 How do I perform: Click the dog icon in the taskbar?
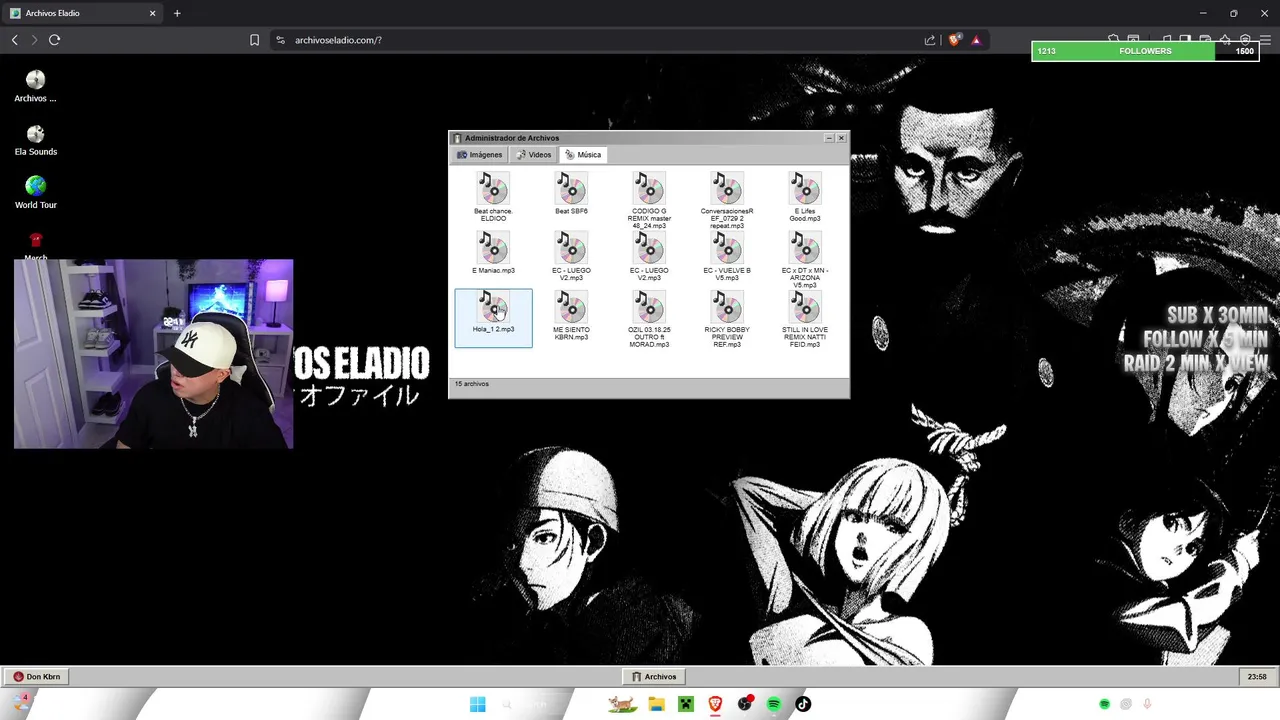[623, 704]
